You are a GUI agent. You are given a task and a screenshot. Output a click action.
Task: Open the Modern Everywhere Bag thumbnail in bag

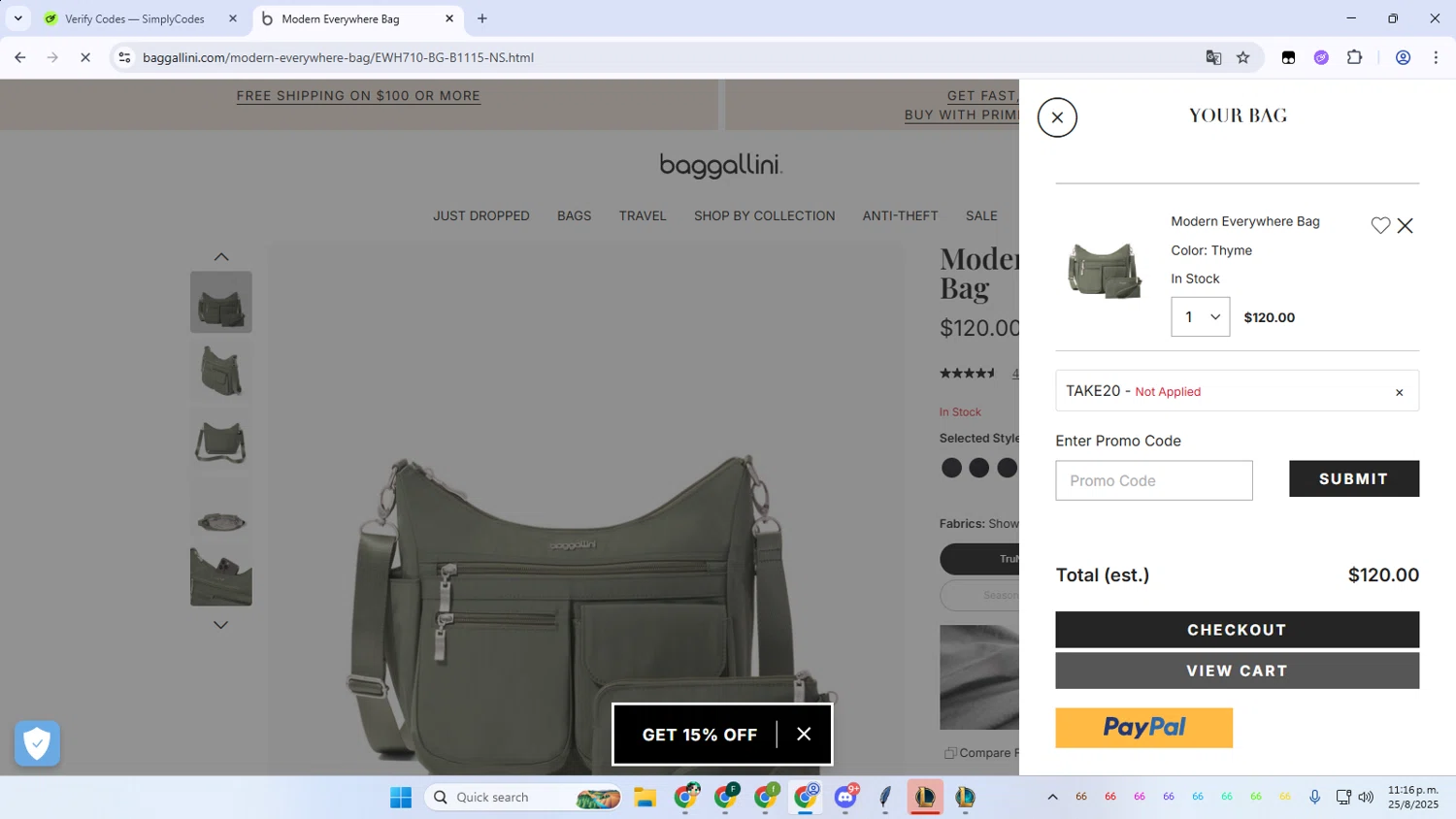point(1104,271)
